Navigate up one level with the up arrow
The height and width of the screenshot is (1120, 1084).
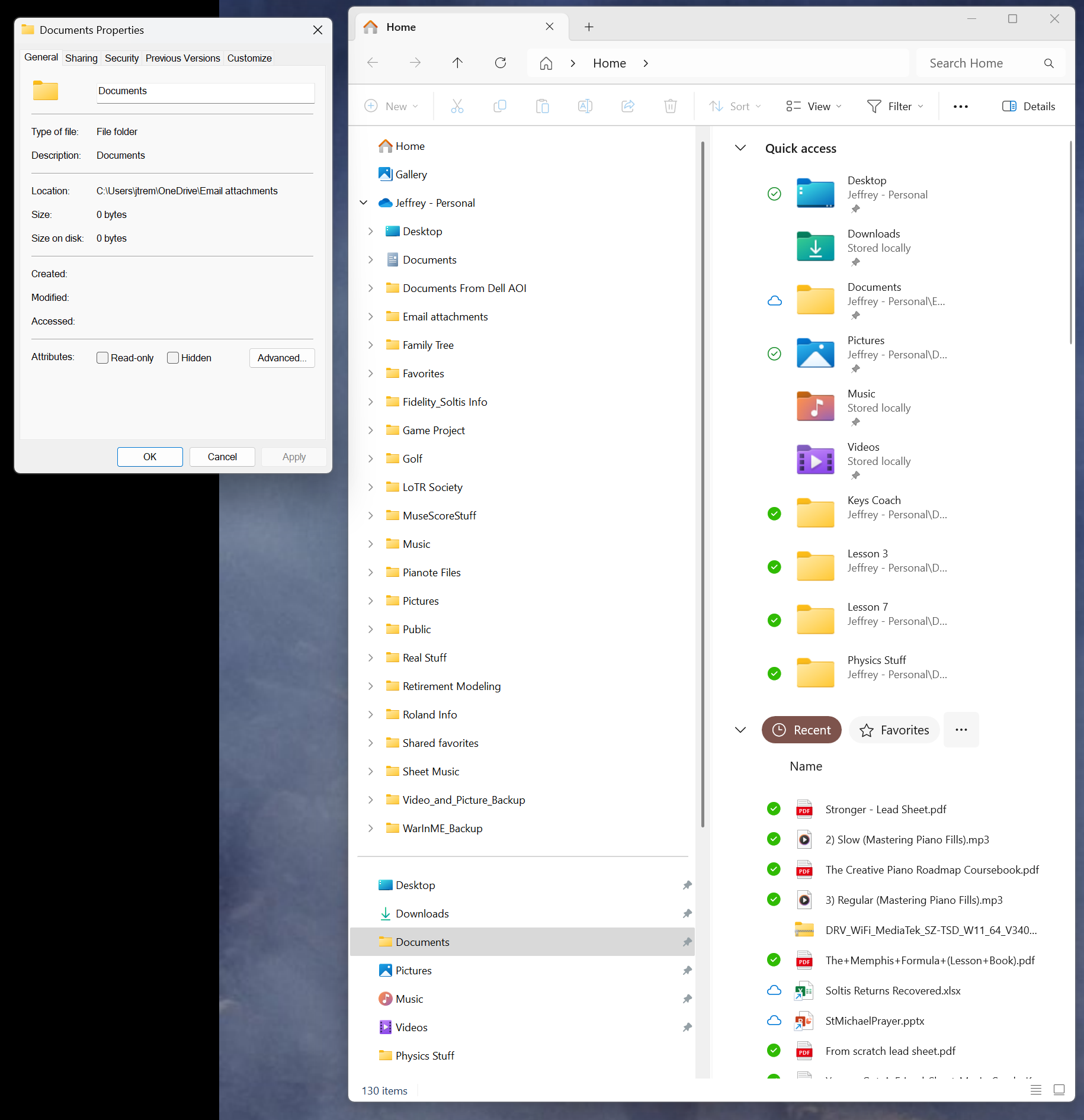tap(457, 63)
